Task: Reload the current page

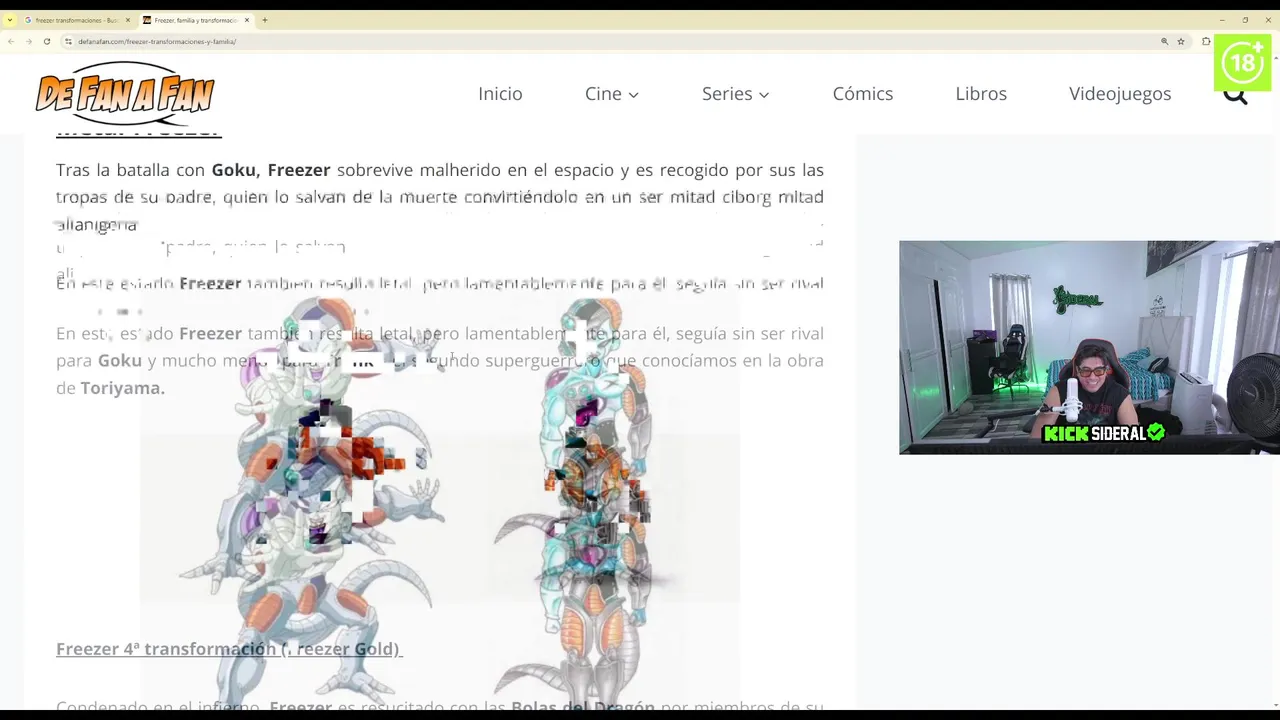Action: [46, 41]
